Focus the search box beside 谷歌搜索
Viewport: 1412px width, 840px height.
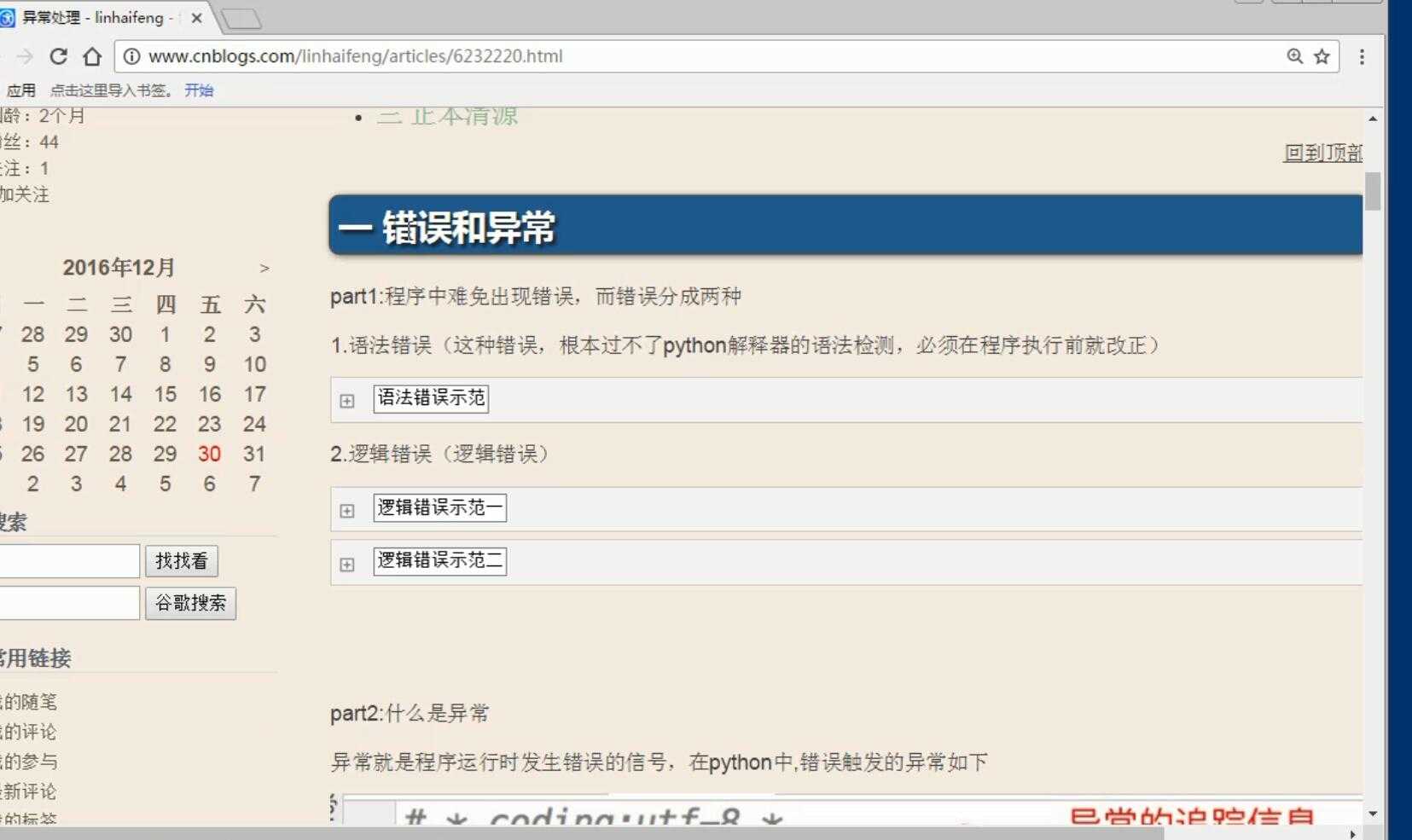pos(68,603)
